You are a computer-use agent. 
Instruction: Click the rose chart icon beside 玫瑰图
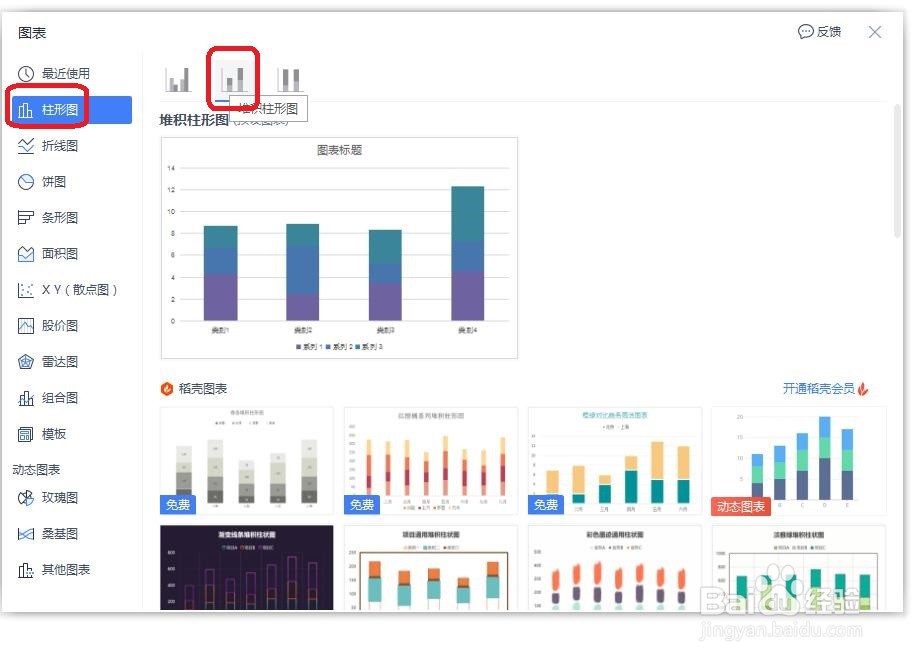(26, 498)
